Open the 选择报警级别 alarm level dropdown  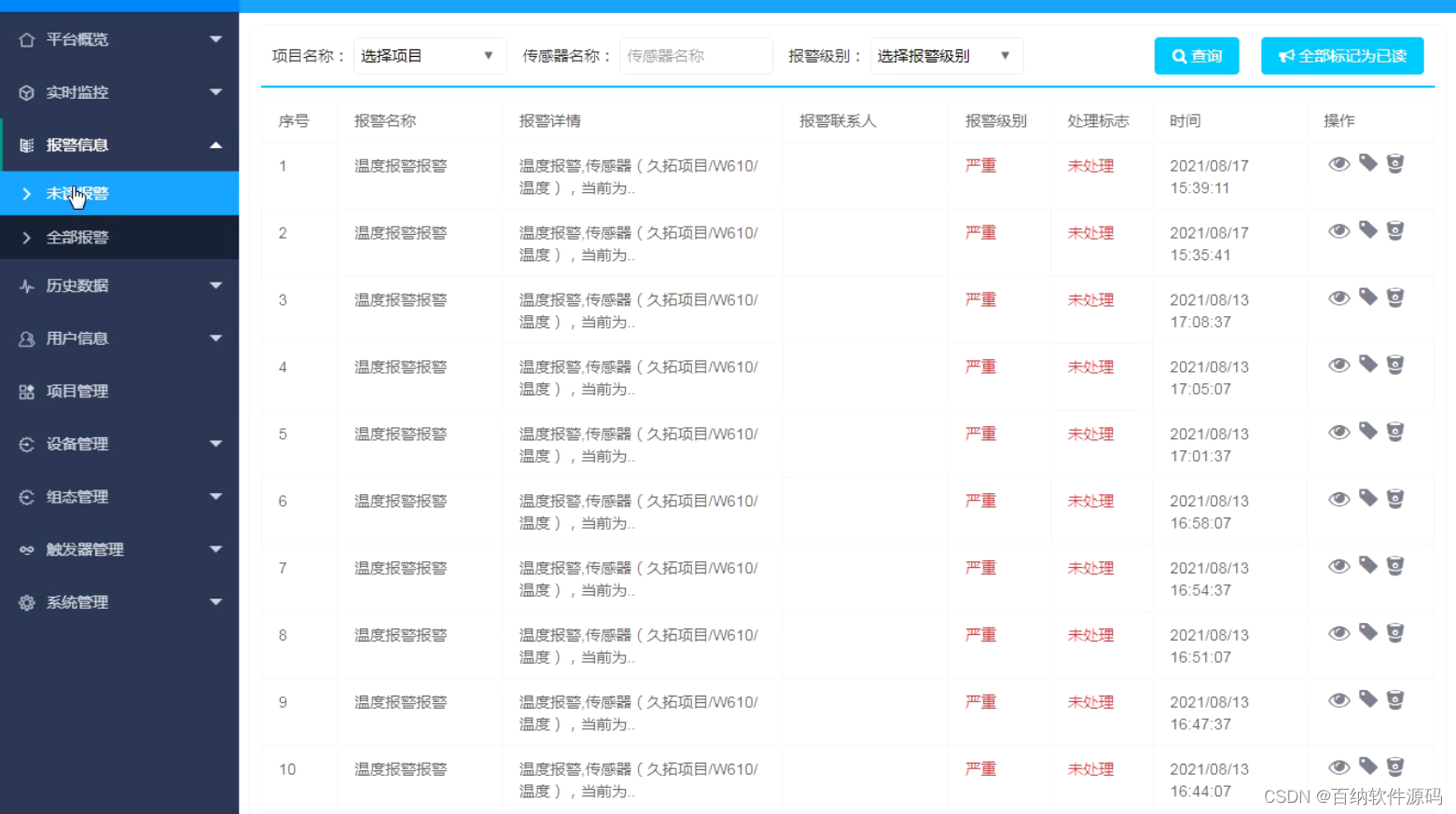point(945,56)
